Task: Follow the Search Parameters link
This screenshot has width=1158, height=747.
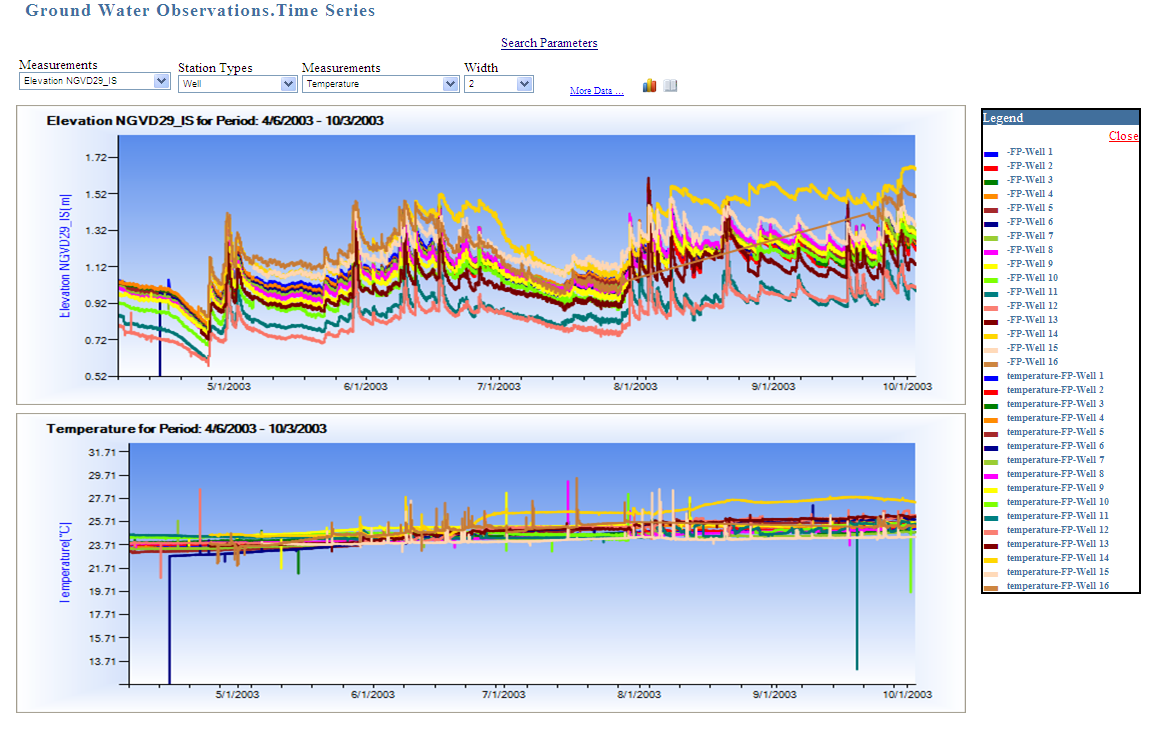Action: 548,43
